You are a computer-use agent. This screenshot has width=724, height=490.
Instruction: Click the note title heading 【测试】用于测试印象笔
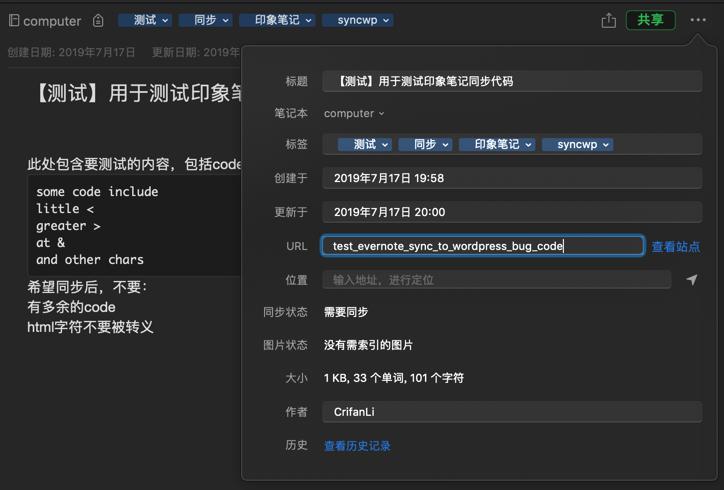click(139, 93)
